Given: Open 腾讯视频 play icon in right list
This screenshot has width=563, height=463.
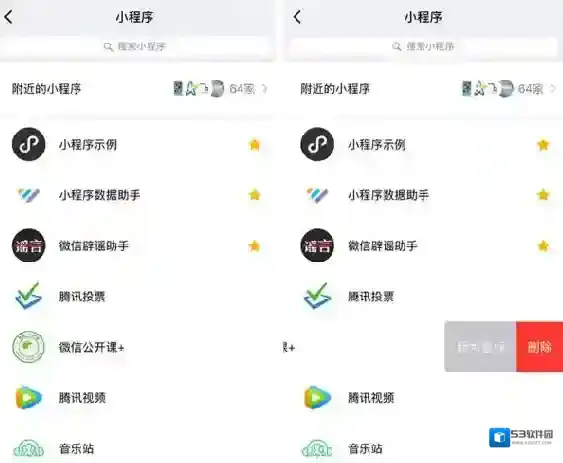Looking at the screenshot, I should point(318,397).
